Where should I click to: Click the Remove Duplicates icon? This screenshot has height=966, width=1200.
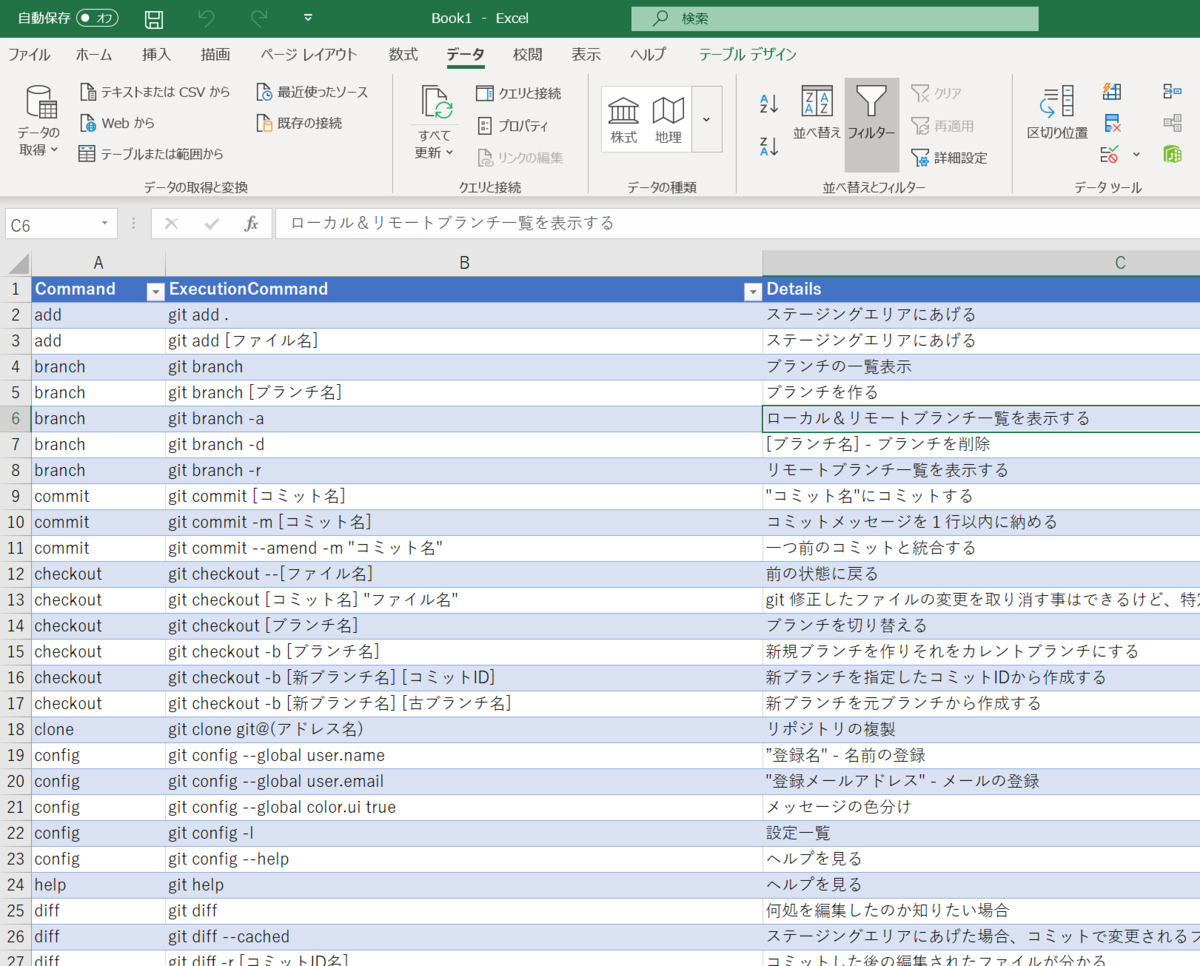pos(1112,124)
